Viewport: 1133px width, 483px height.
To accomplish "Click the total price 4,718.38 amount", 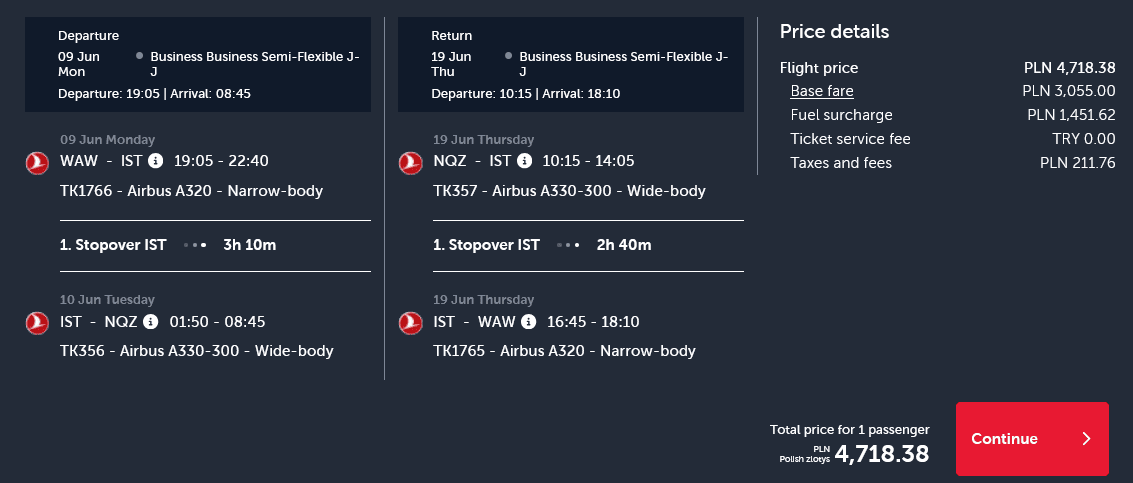I will tap(881, 454).
